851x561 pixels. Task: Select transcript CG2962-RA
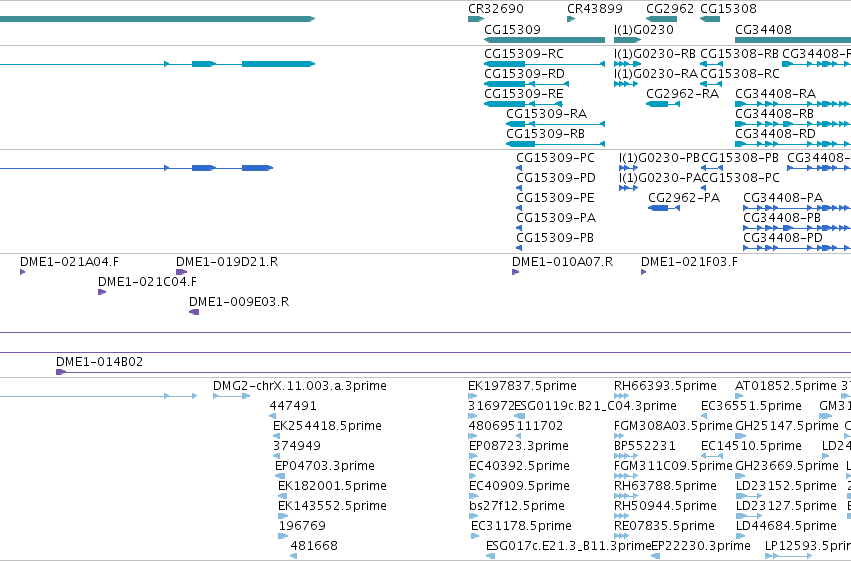(663, 104)
